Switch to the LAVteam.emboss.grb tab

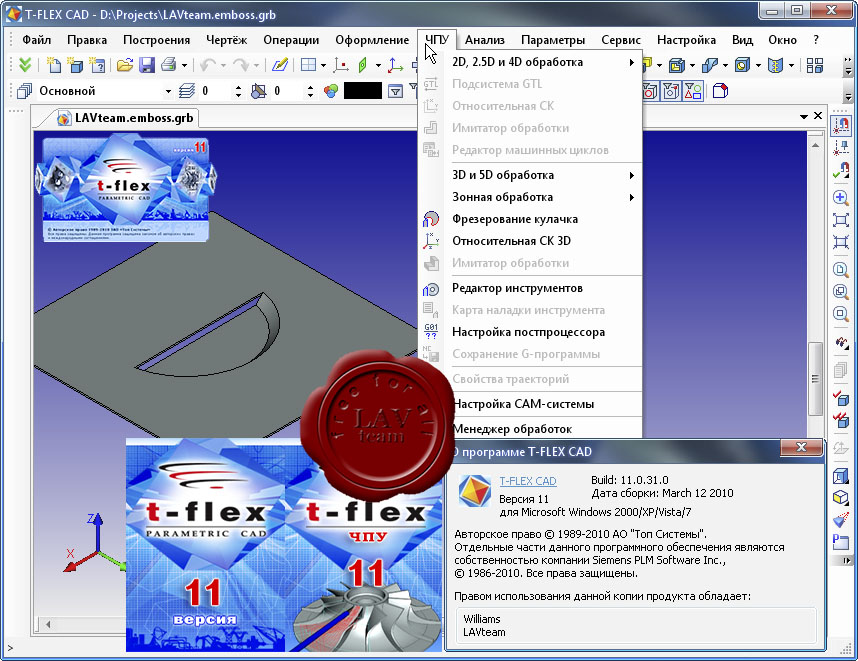click(x=126, y=118)
